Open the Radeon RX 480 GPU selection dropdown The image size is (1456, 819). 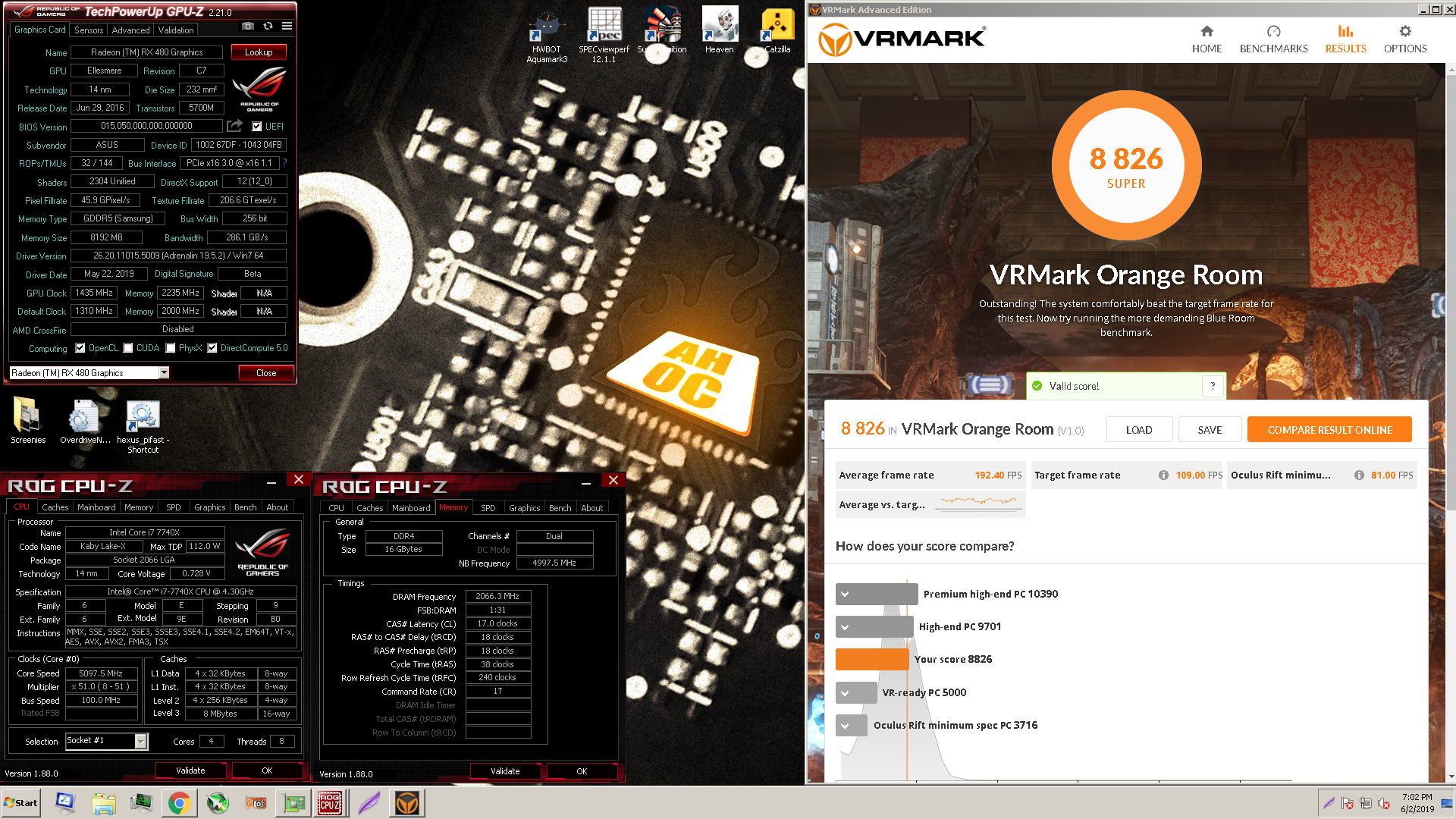point(164,372)
